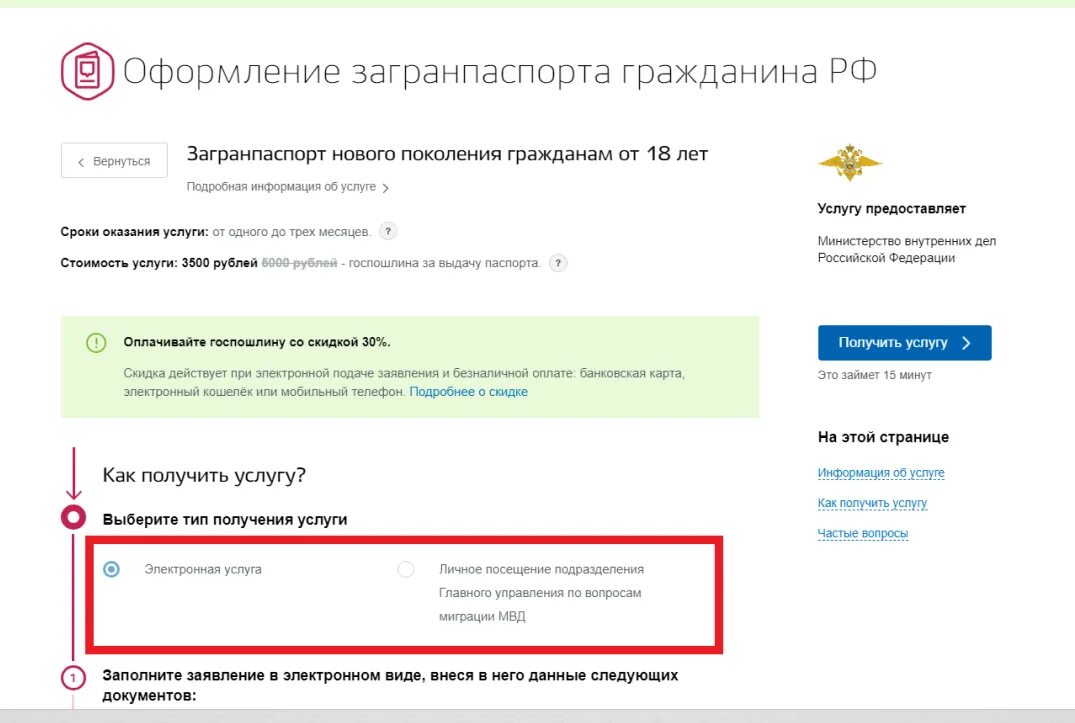Screen dimensions: 1075x723
Task: Click the Ministry of Internal Affairs emblem
Action: tap(849, 162)
